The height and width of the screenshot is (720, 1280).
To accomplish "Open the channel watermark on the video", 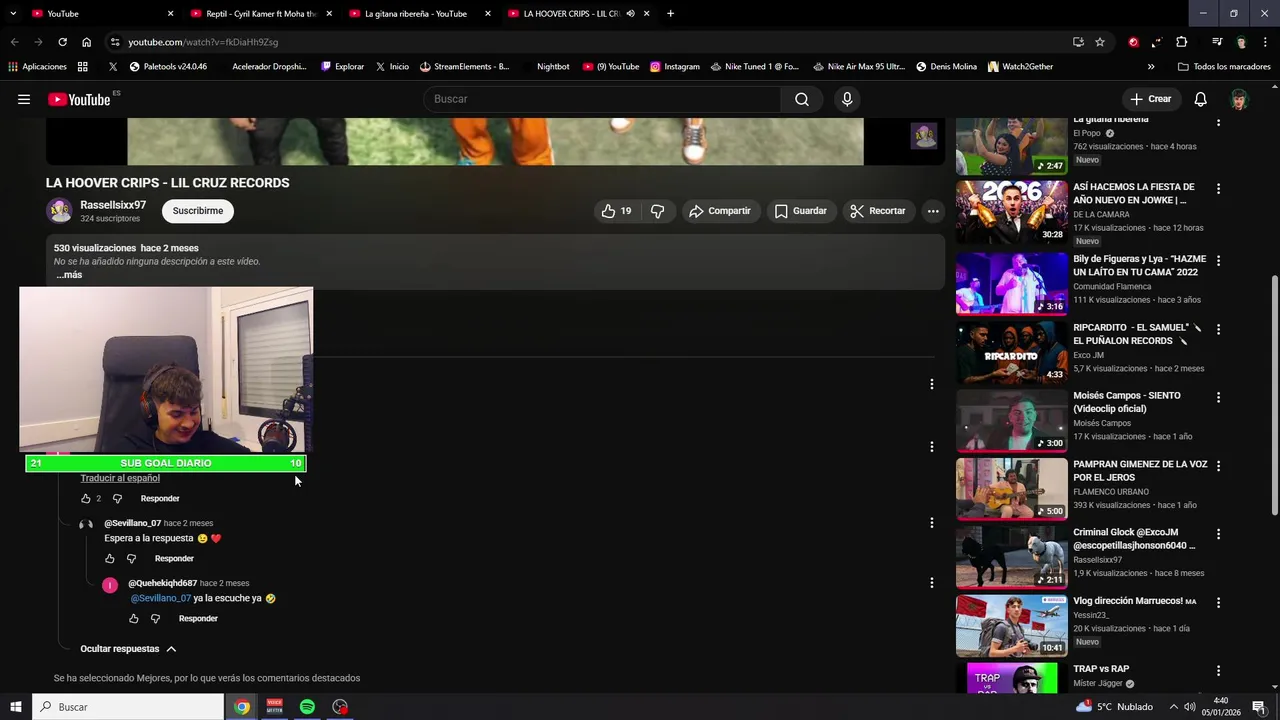I will 924,136.
